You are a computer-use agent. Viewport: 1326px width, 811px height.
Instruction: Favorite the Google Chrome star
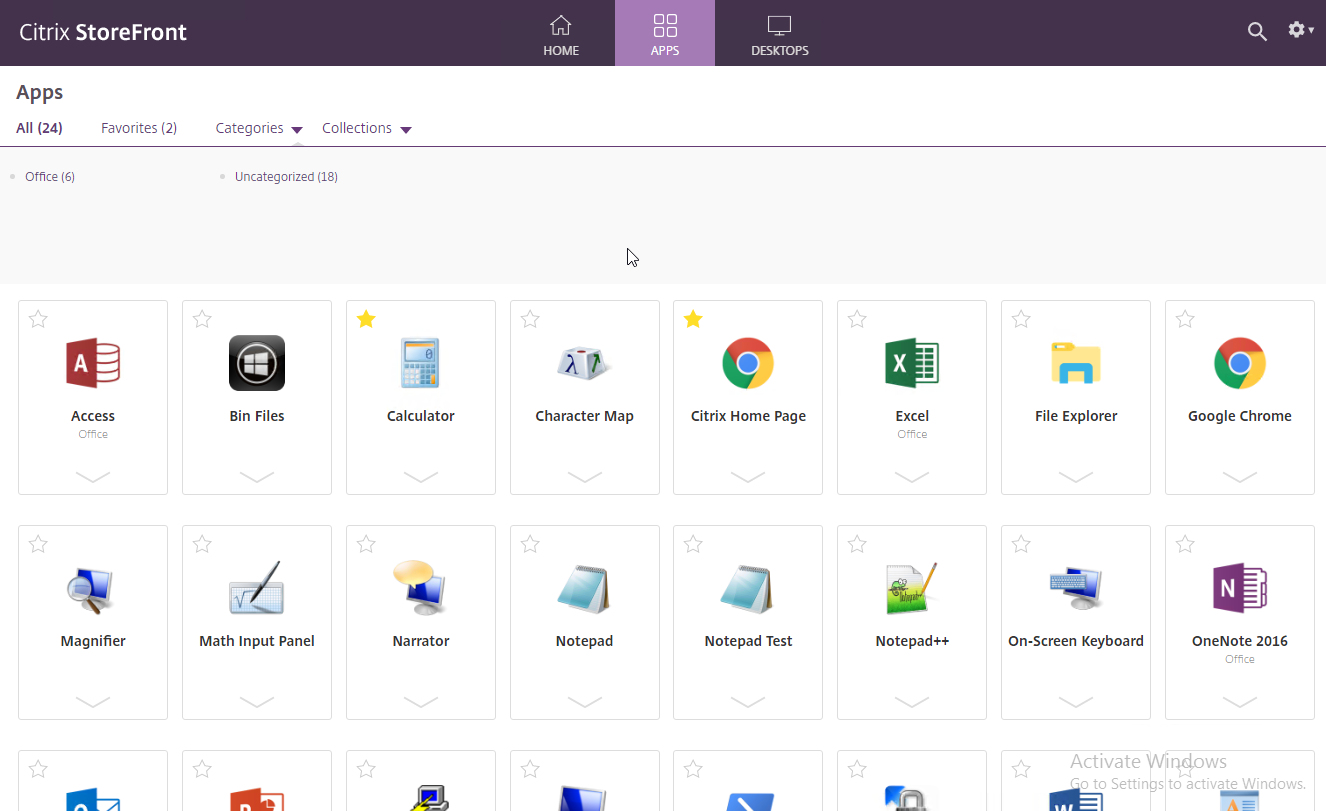tap(1185, 319)
